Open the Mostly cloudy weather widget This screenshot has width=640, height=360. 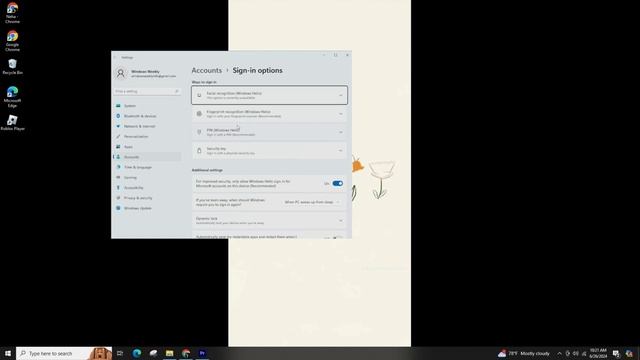pos(524,353)
